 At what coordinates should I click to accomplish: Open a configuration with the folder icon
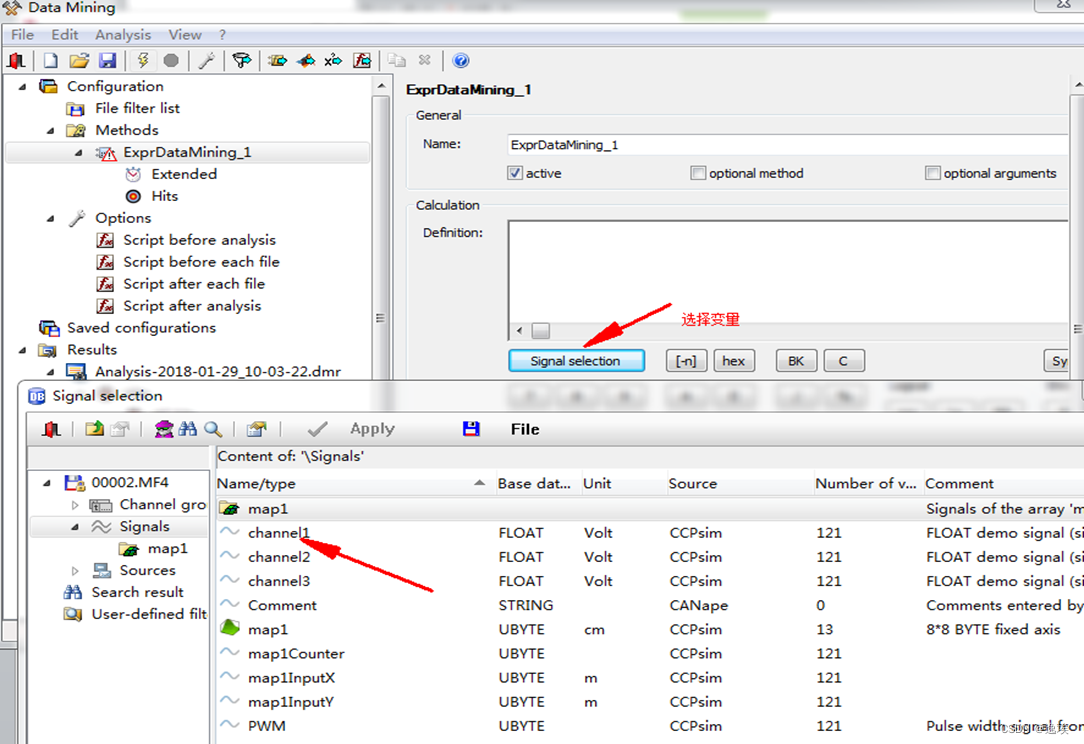pyautogui.click(x=79, y=61)
